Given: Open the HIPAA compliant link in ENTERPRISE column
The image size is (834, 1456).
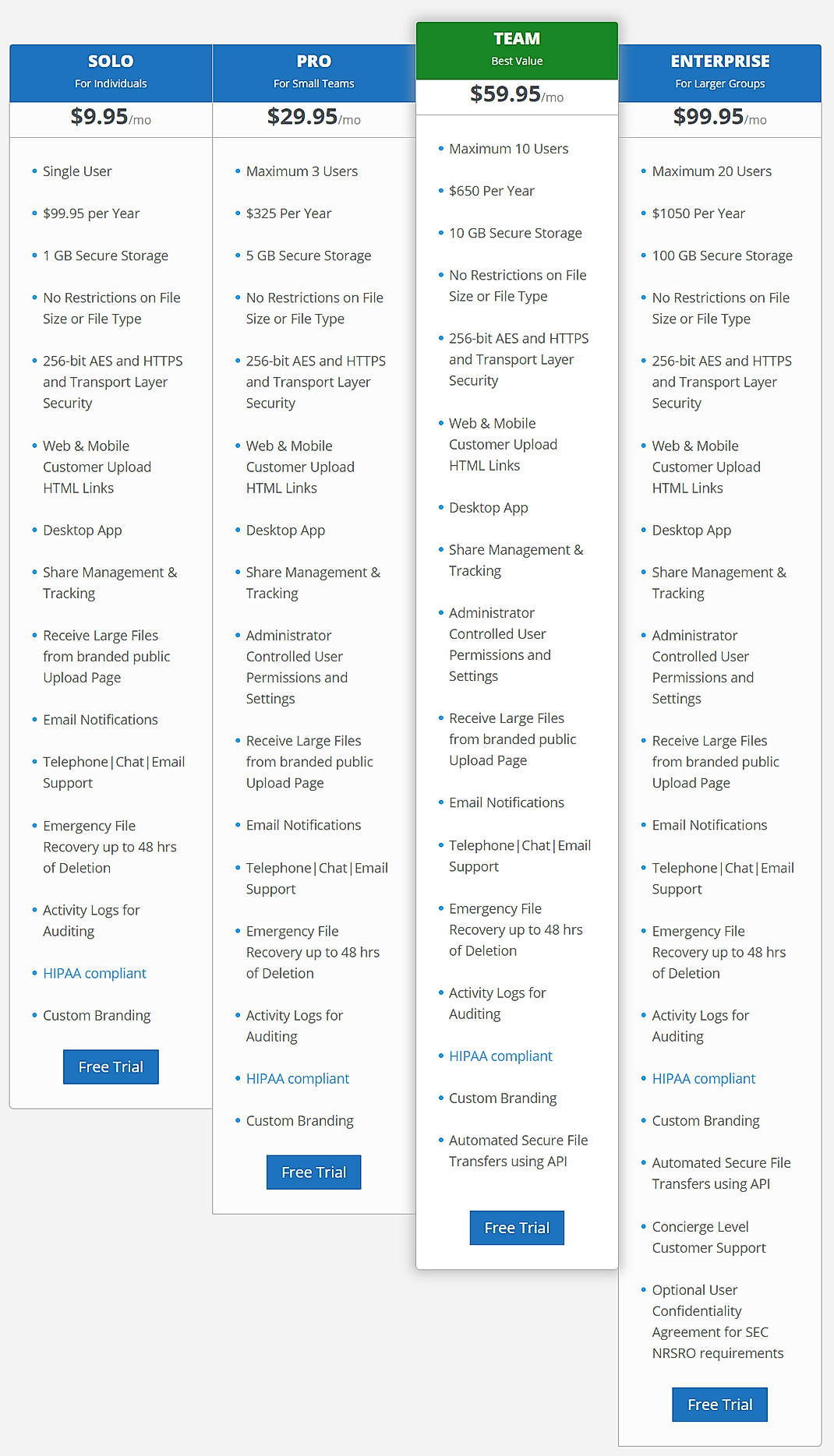Looking at the screenshot, I should tap(703, 1078).
